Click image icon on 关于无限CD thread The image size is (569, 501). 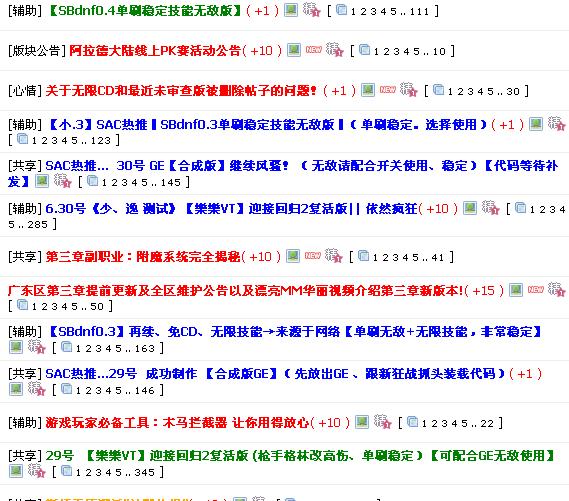368,90
